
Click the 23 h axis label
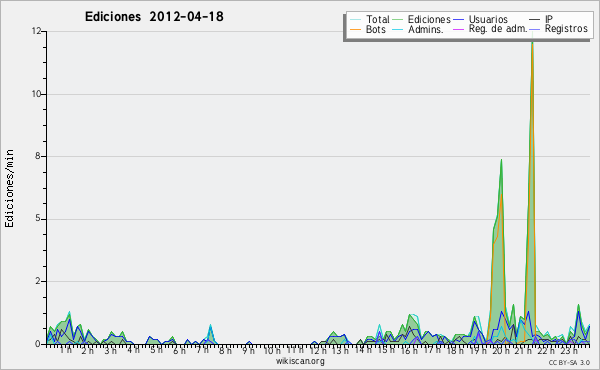click(x=569, y=350)
